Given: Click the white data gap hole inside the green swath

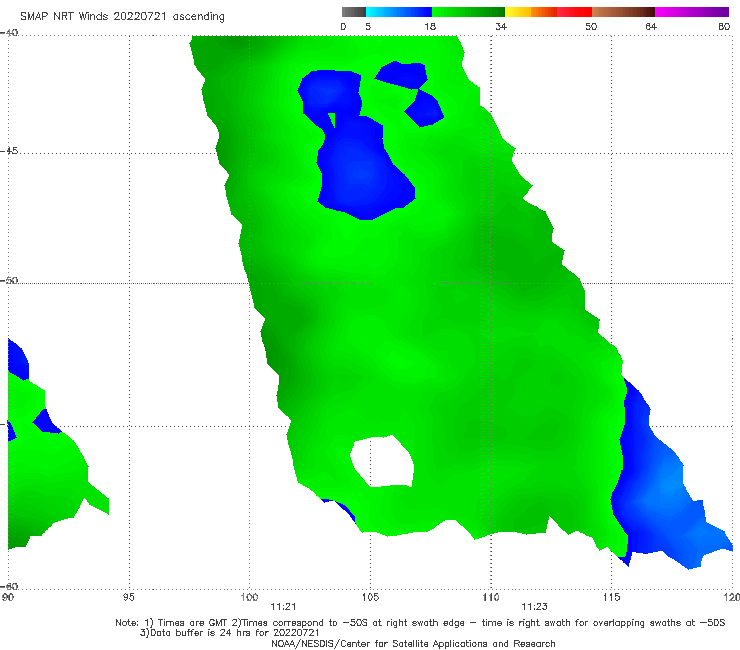Looking at the screenshot, I should 382,462.
